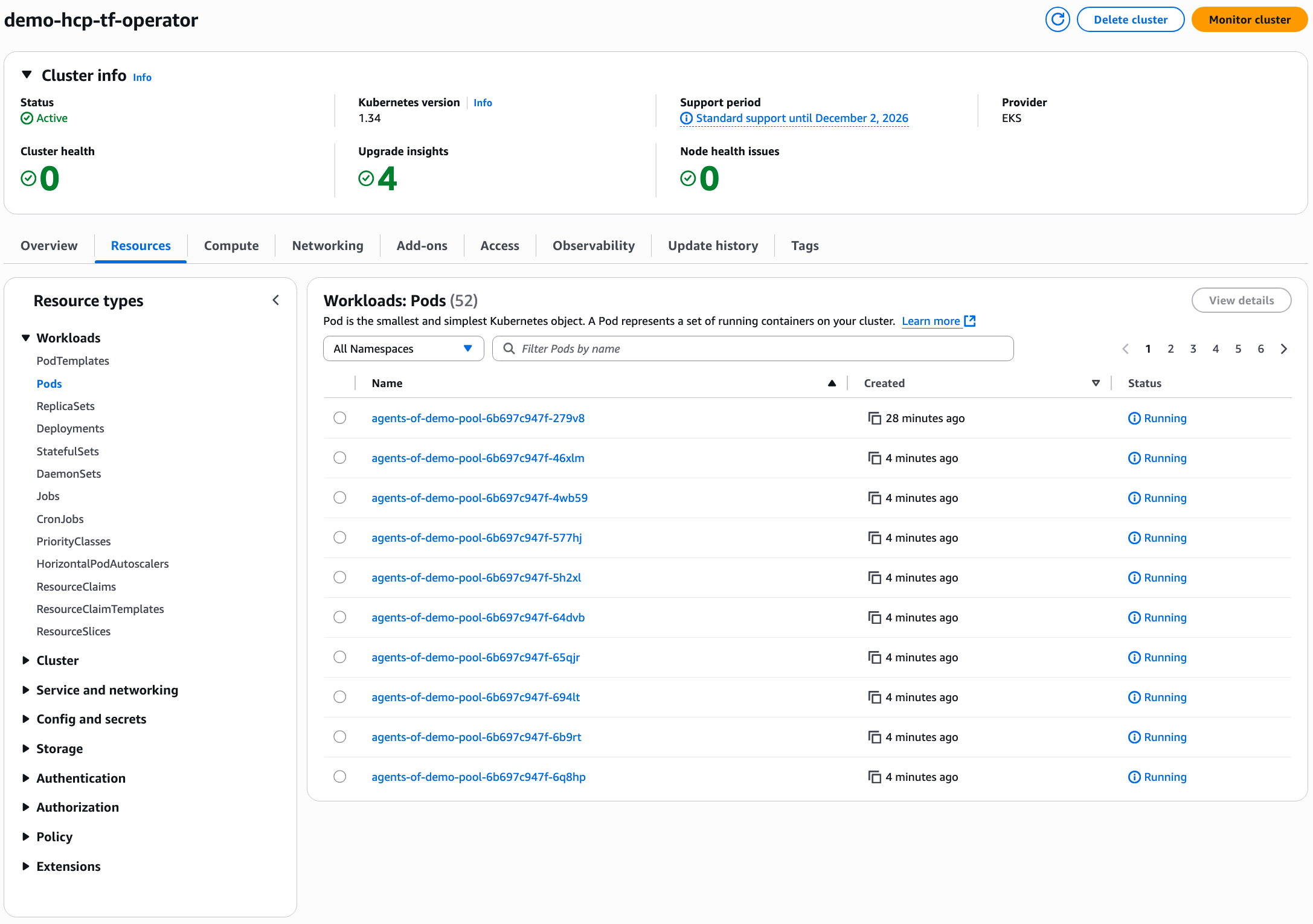
Task: Open Standard support until December 2026 link
Action: click(801, 118)
